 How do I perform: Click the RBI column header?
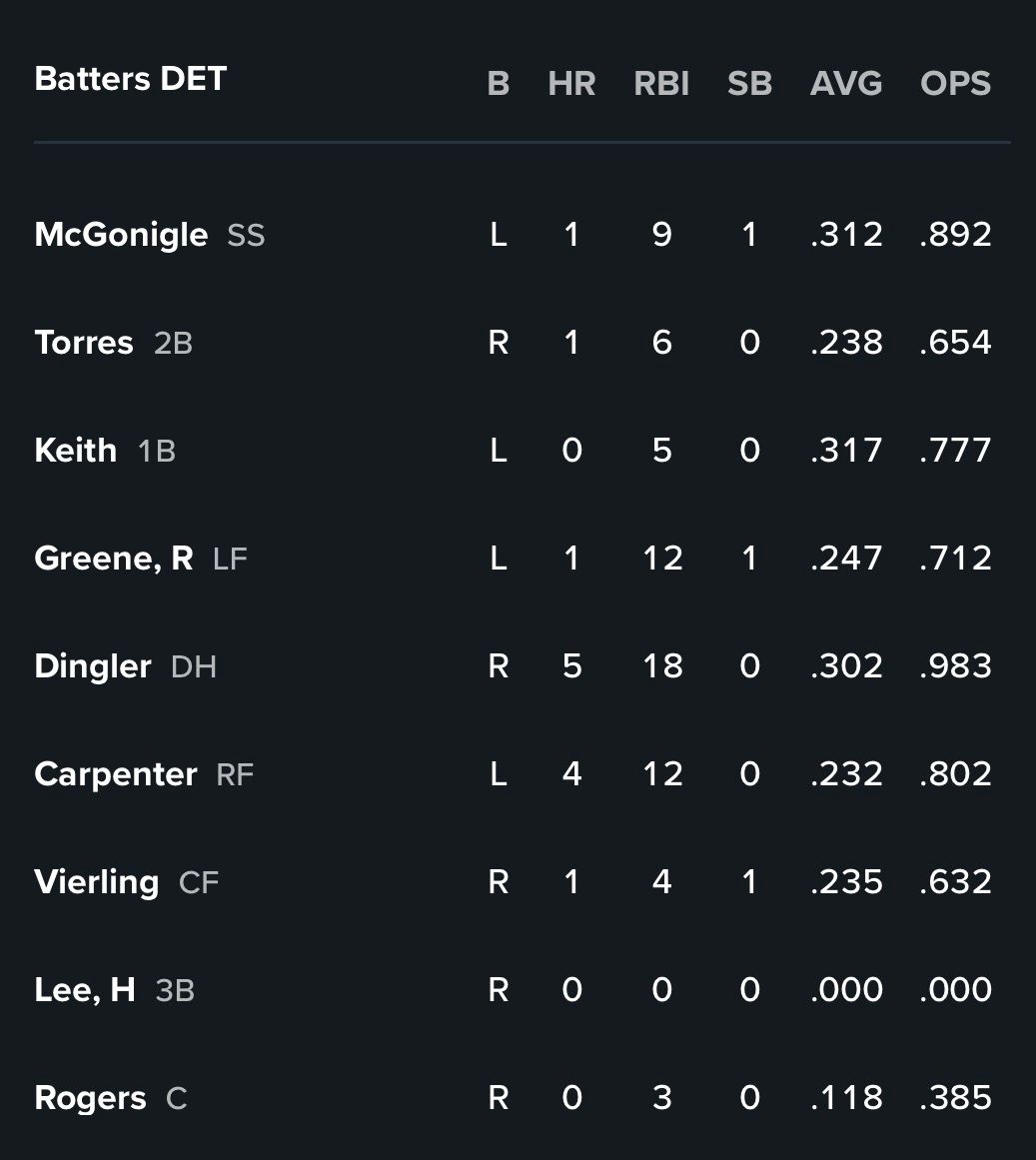661,84
